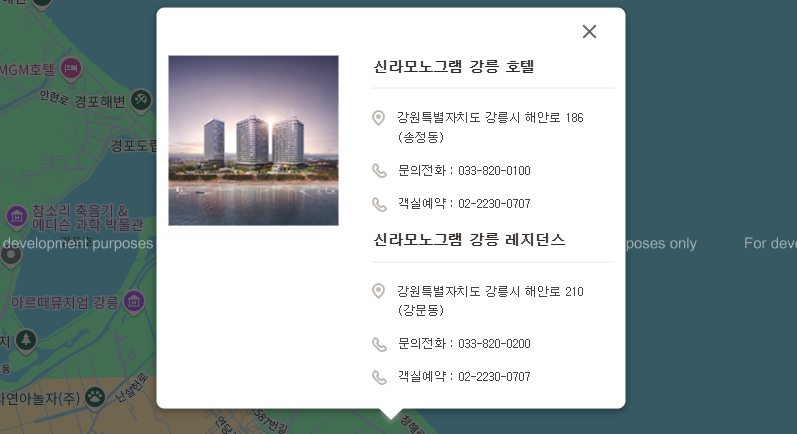Select the paw print marker by 연아놀자(주)
The height and width of the screenshot is (434, 797).
point(95,397)
